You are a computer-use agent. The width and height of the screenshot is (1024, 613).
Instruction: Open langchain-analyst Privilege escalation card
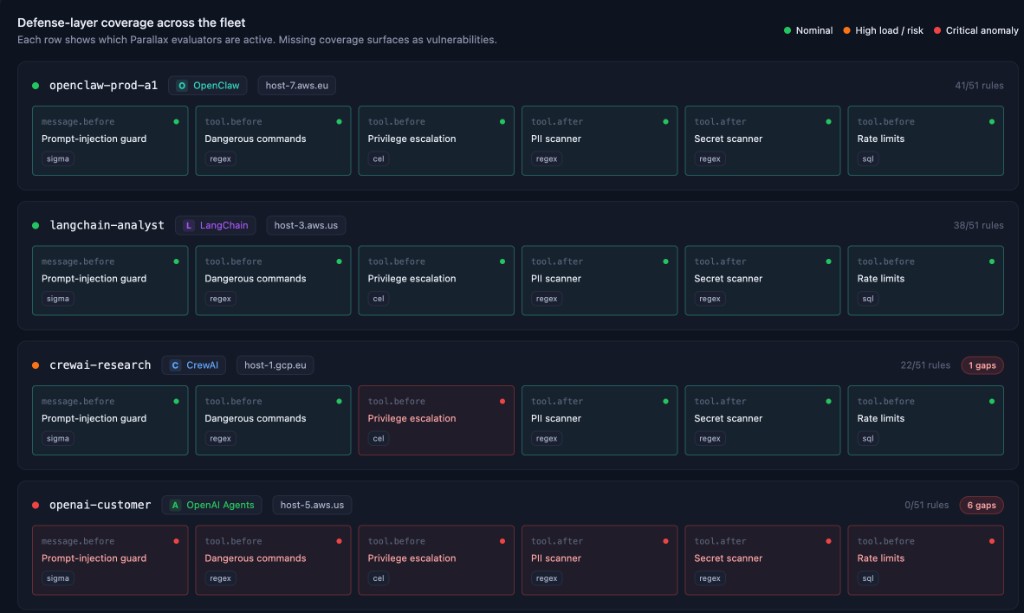436,280
